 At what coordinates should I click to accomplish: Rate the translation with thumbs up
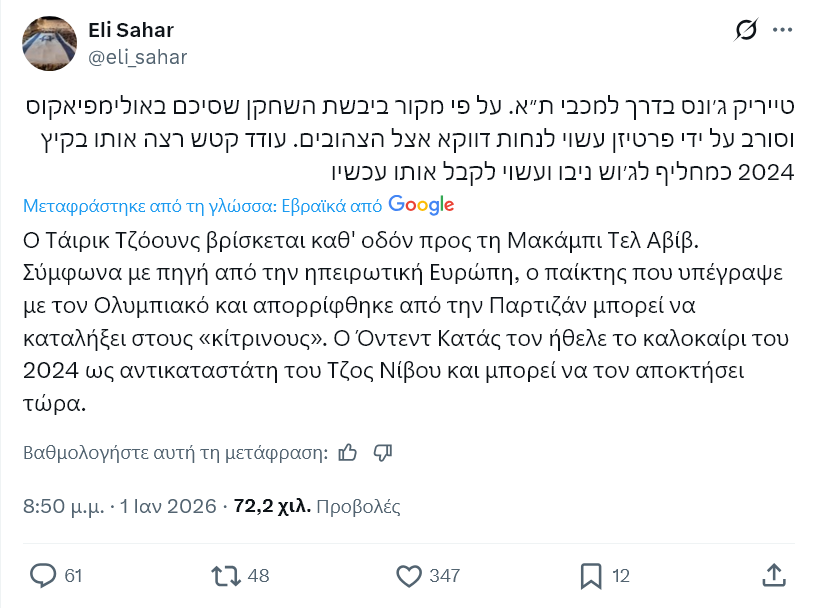(x=348, y=452)
